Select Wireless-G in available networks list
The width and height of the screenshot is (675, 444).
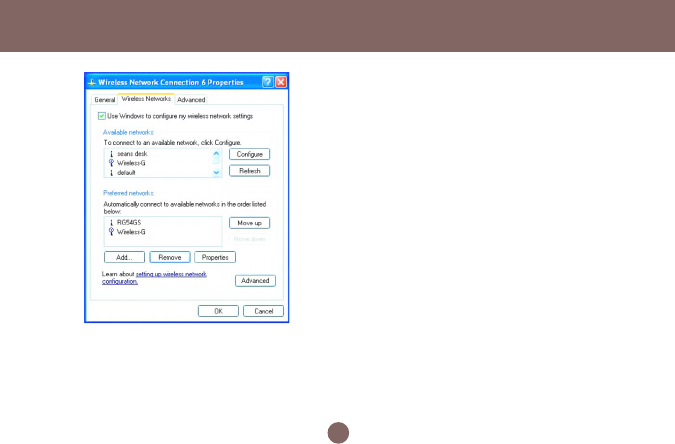[x=131, y=163]
